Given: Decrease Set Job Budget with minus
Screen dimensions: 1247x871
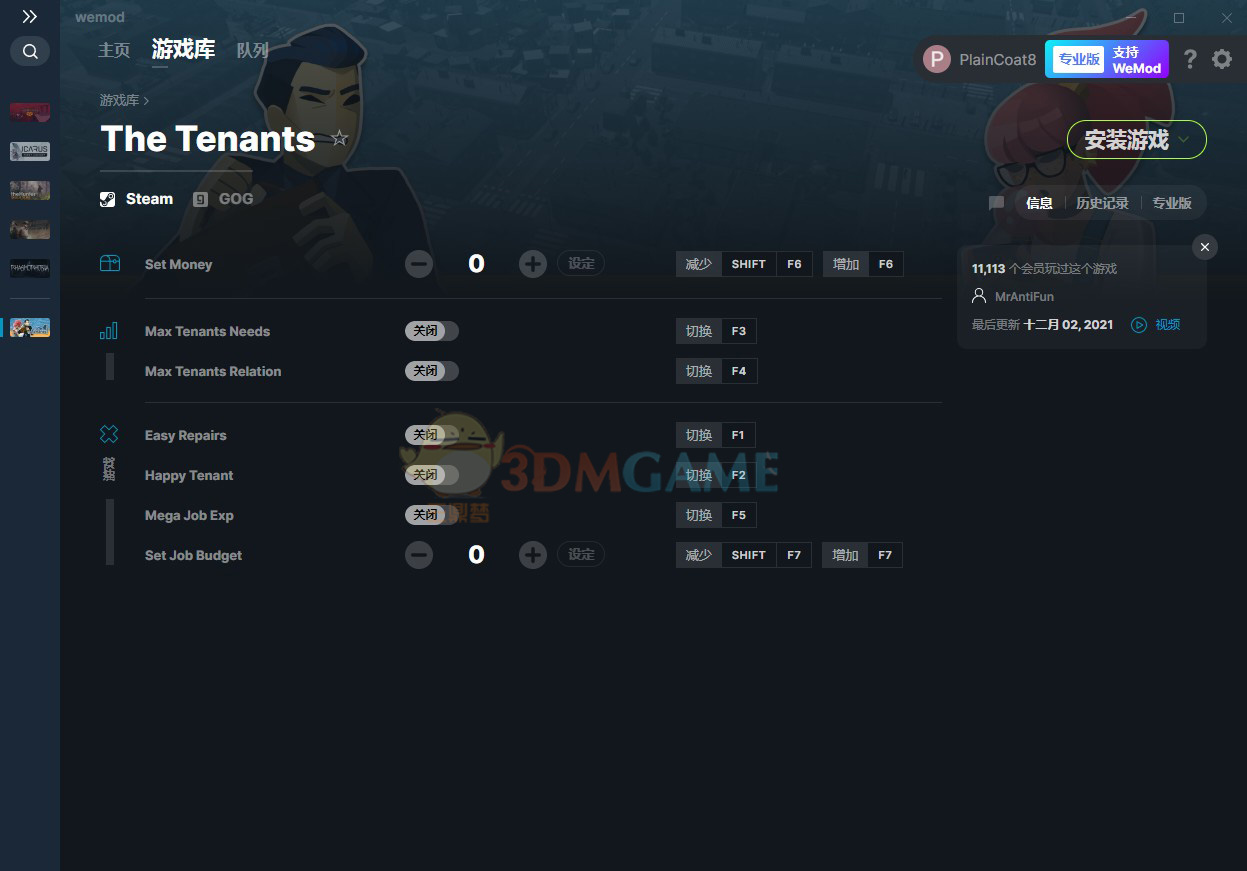Looking at the screenshot, I should 419,555.
